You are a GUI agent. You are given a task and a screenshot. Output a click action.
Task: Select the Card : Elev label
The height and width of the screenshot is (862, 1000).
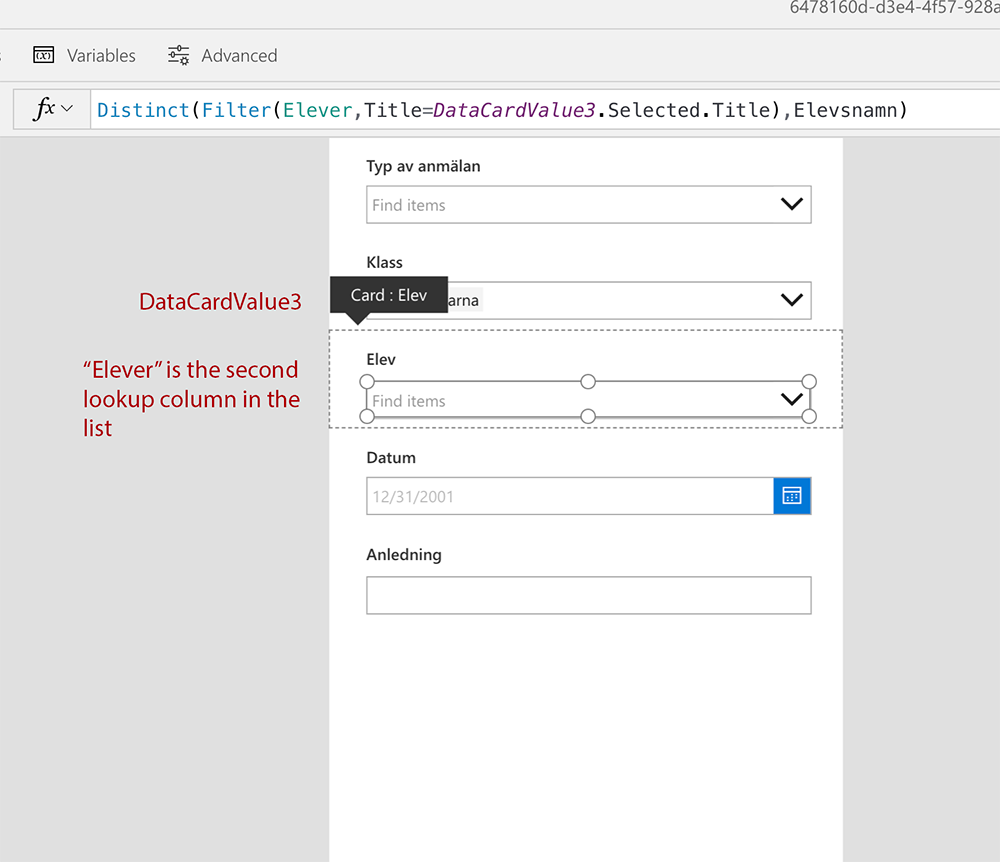point(389,294)
